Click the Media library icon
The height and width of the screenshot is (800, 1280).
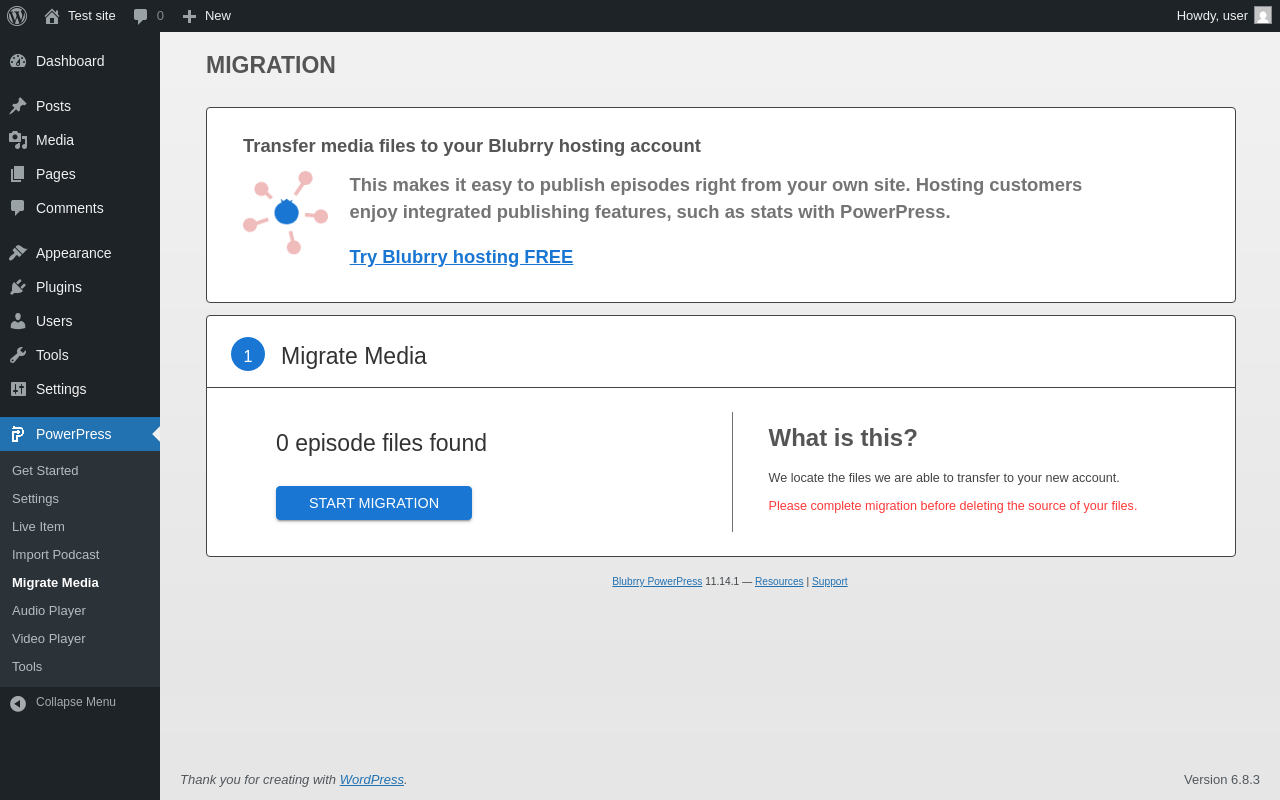[x=18, y=140]
